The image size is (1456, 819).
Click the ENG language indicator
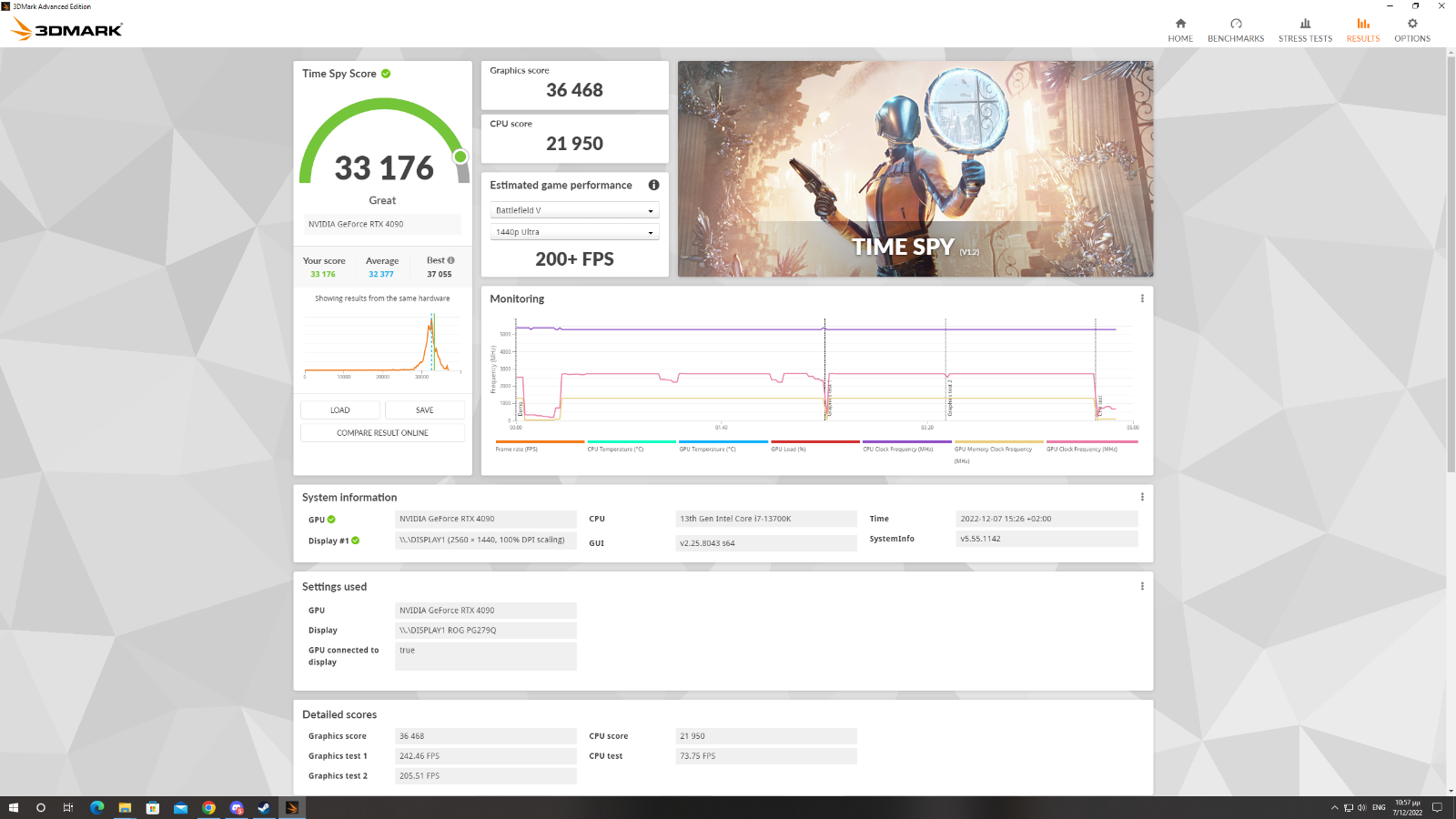click(1379, 808)
